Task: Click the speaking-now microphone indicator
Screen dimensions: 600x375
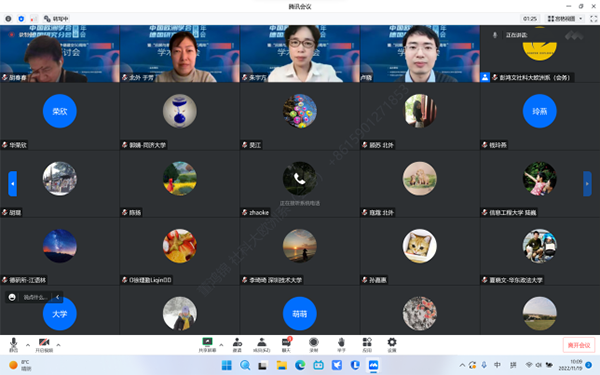Action: pyautogui.click(x=495, y=35)
